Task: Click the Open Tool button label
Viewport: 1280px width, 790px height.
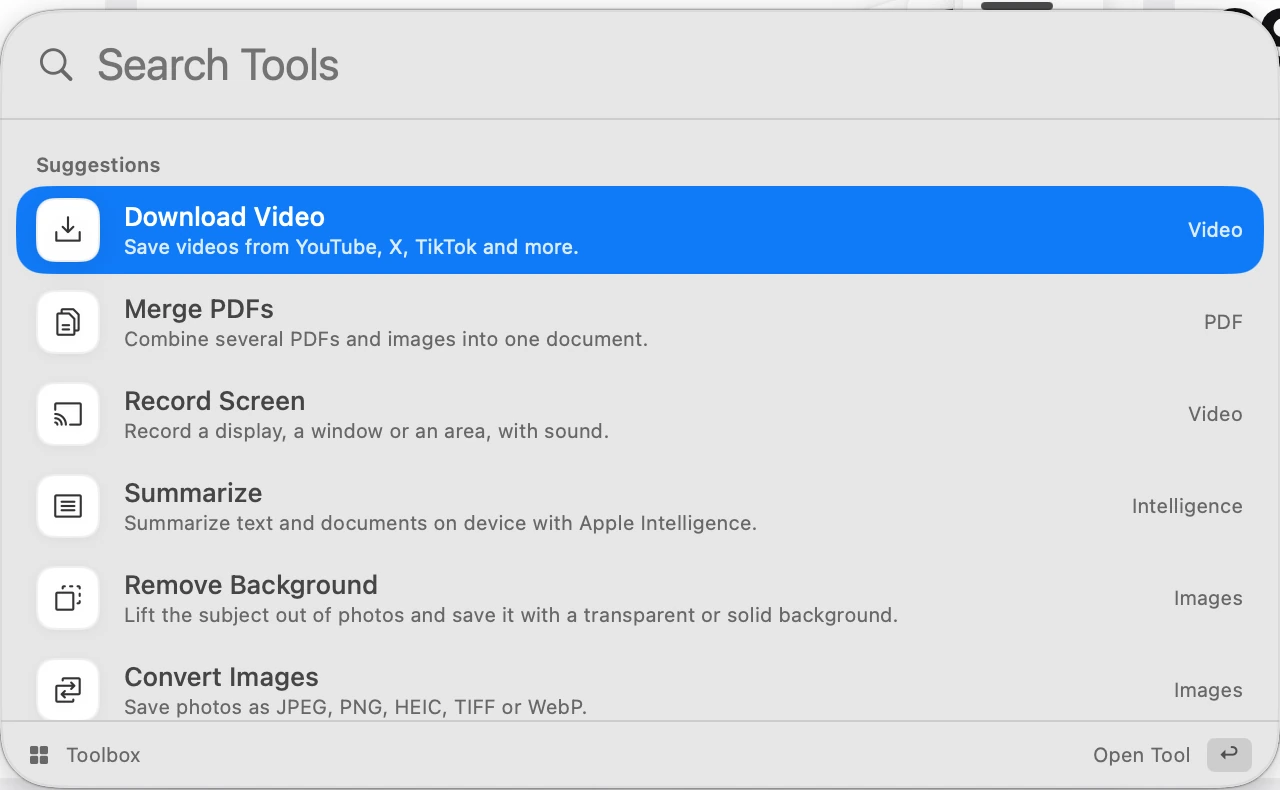Action: click(x=1142, y=755)
